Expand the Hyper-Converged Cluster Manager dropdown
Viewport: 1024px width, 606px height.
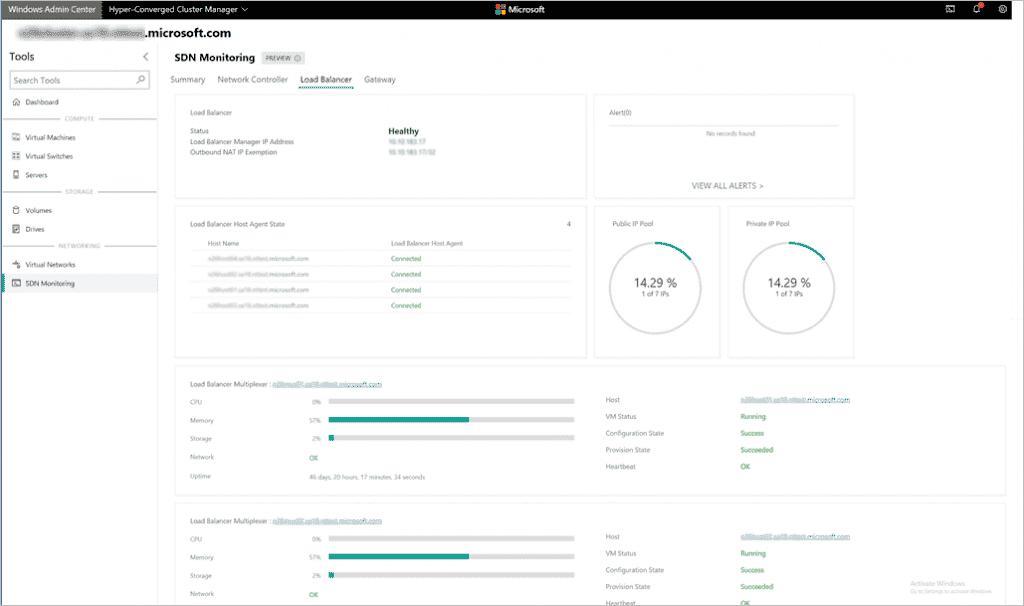click(x=178, y=9)
